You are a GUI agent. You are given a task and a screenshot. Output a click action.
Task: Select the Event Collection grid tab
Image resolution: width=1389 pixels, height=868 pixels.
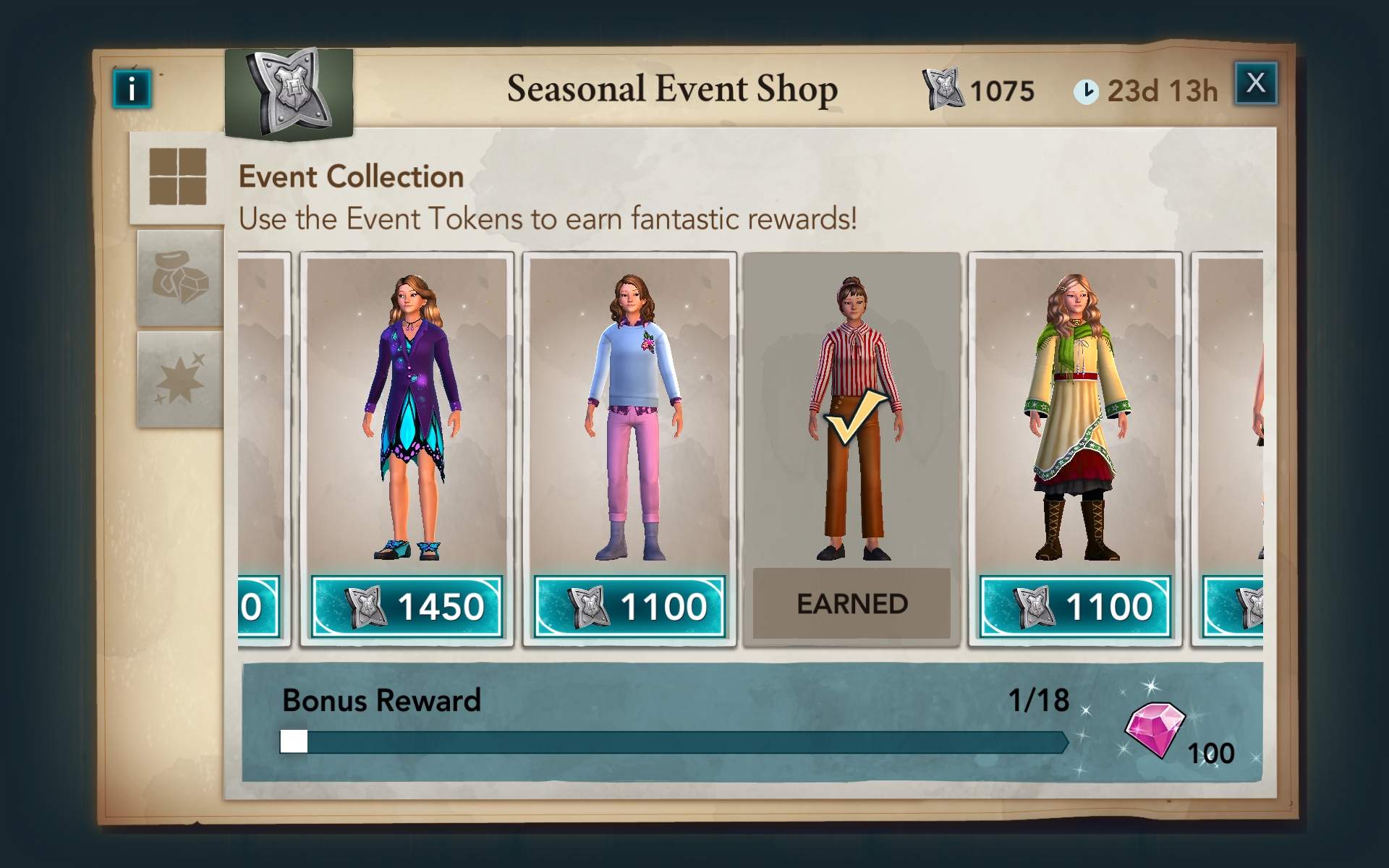coord(177,176)
